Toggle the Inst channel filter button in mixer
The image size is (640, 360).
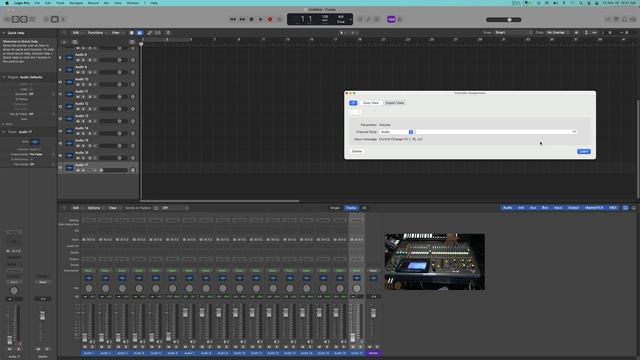click(521, 208)
